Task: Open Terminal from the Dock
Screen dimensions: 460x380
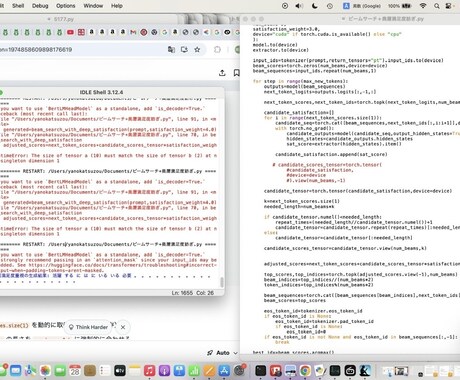Action: (x=261, y=370)
